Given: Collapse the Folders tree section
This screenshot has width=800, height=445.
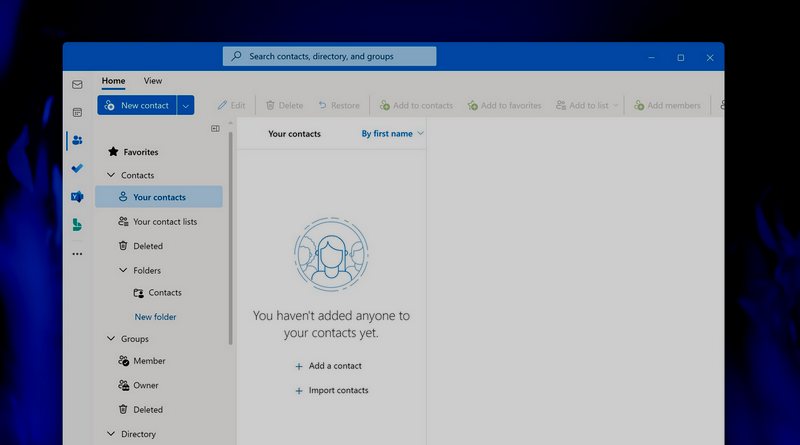Looking at the screenshot, I should click(123, 270).
